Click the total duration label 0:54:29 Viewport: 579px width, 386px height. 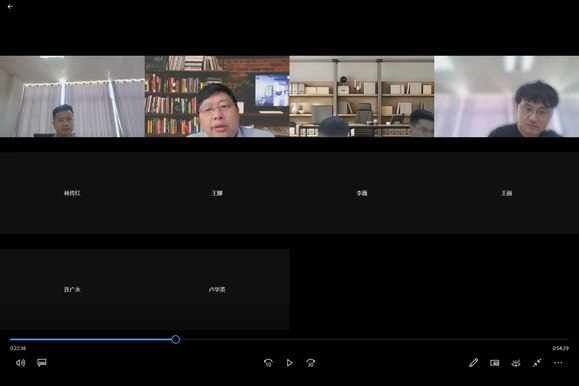click(561, 348)
